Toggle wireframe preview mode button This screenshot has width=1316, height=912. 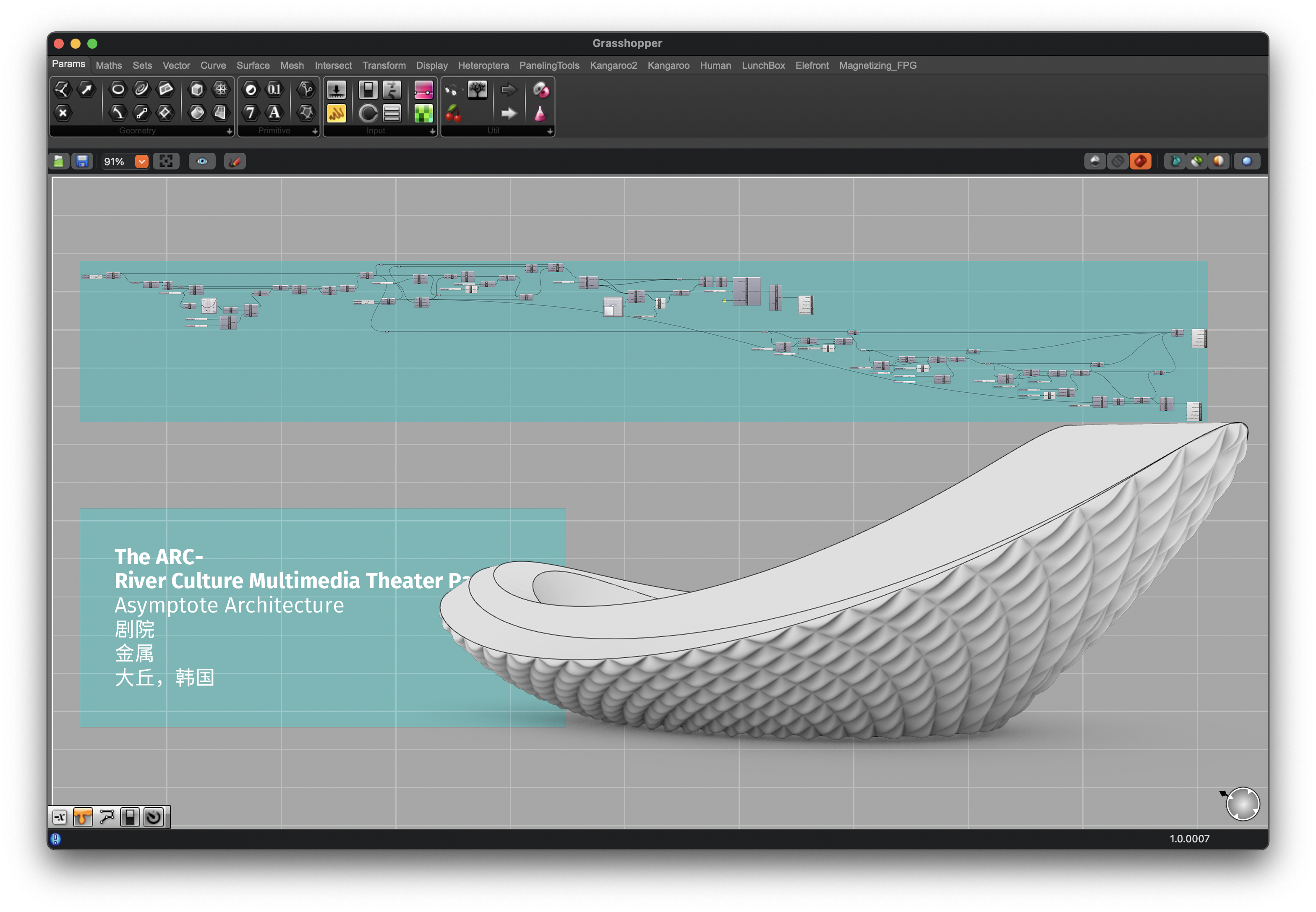(x=1118, y=162)
